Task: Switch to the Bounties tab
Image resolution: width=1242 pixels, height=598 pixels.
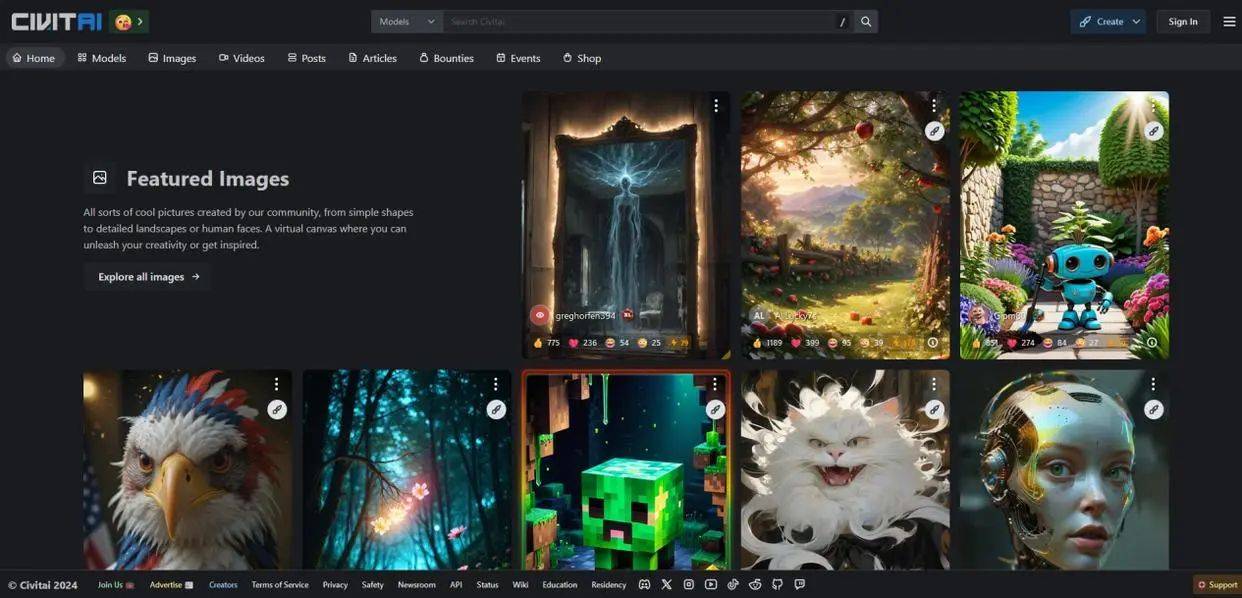Action: pyautogui.click(x=446, y=58)
